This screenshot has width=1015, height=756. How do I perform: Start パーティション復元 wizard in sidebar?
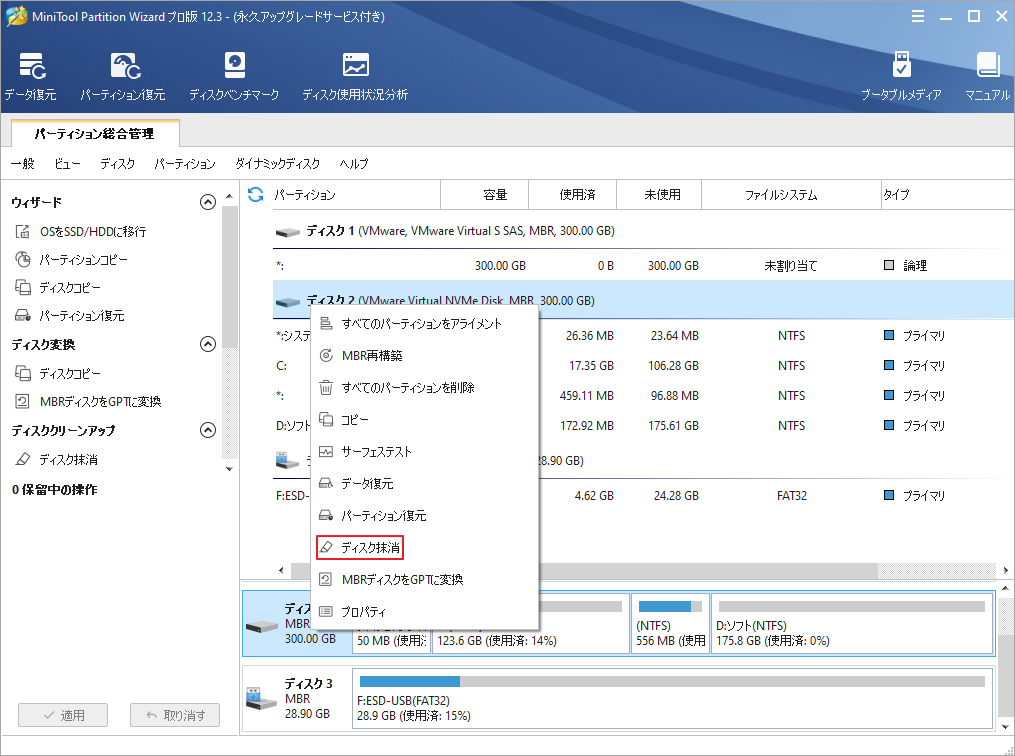point(69,315)
